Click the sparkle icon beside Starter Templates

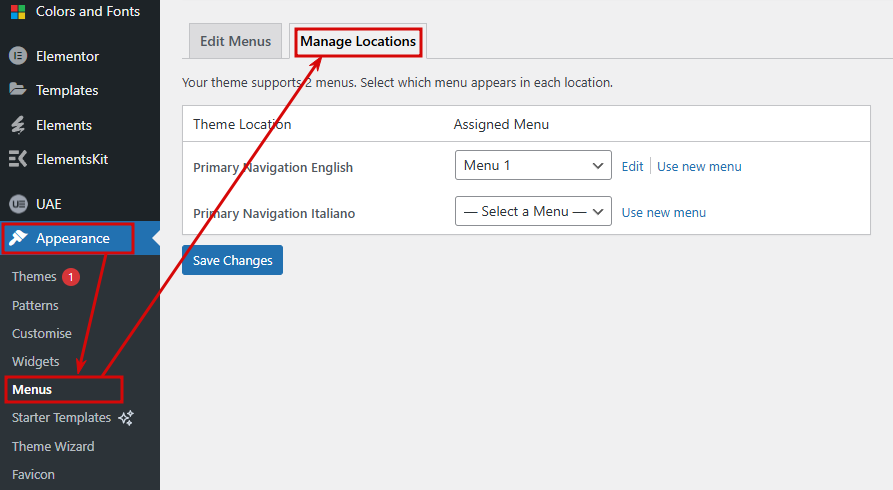(x=126, y=418)
